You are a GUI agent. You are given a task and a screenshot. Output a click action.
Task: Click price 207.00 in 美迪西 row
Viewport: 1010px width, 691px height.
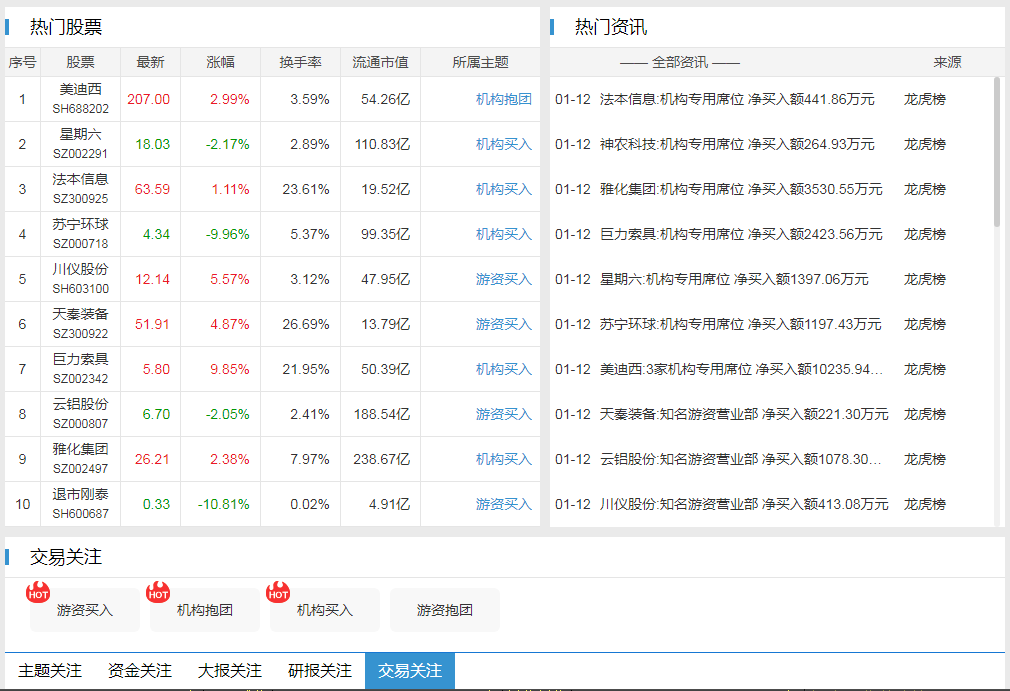148,99
